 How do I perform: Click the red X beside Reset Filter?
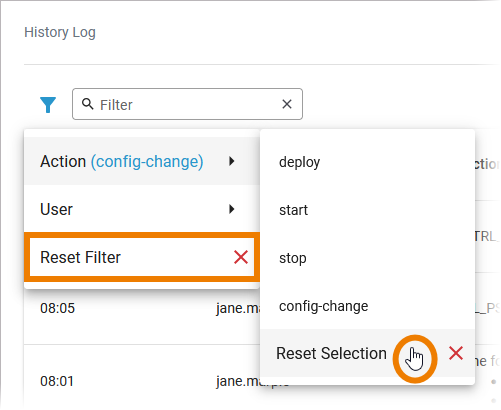[241, 257]
